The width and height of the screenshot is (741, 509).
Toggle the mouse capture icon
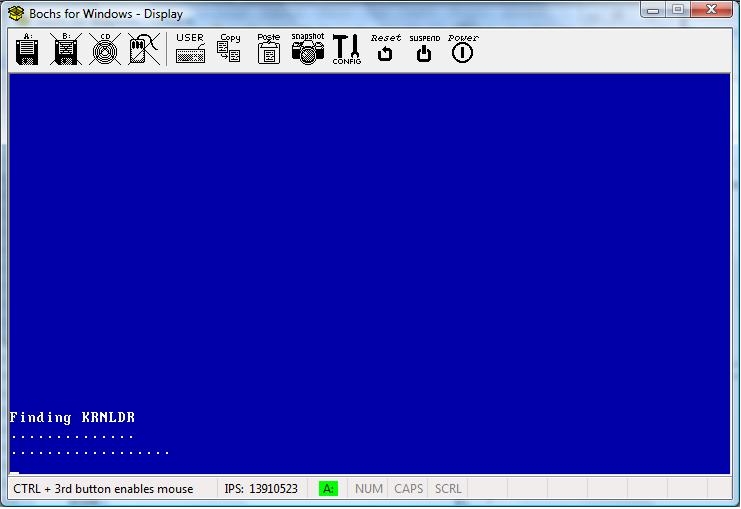(144, 49)
